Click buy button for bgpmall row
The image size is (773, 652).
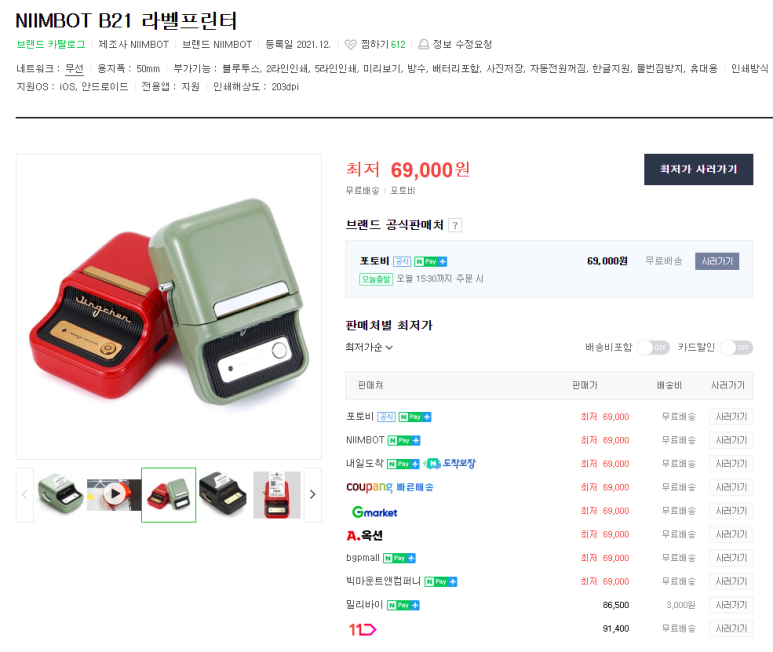pos(731,558)
